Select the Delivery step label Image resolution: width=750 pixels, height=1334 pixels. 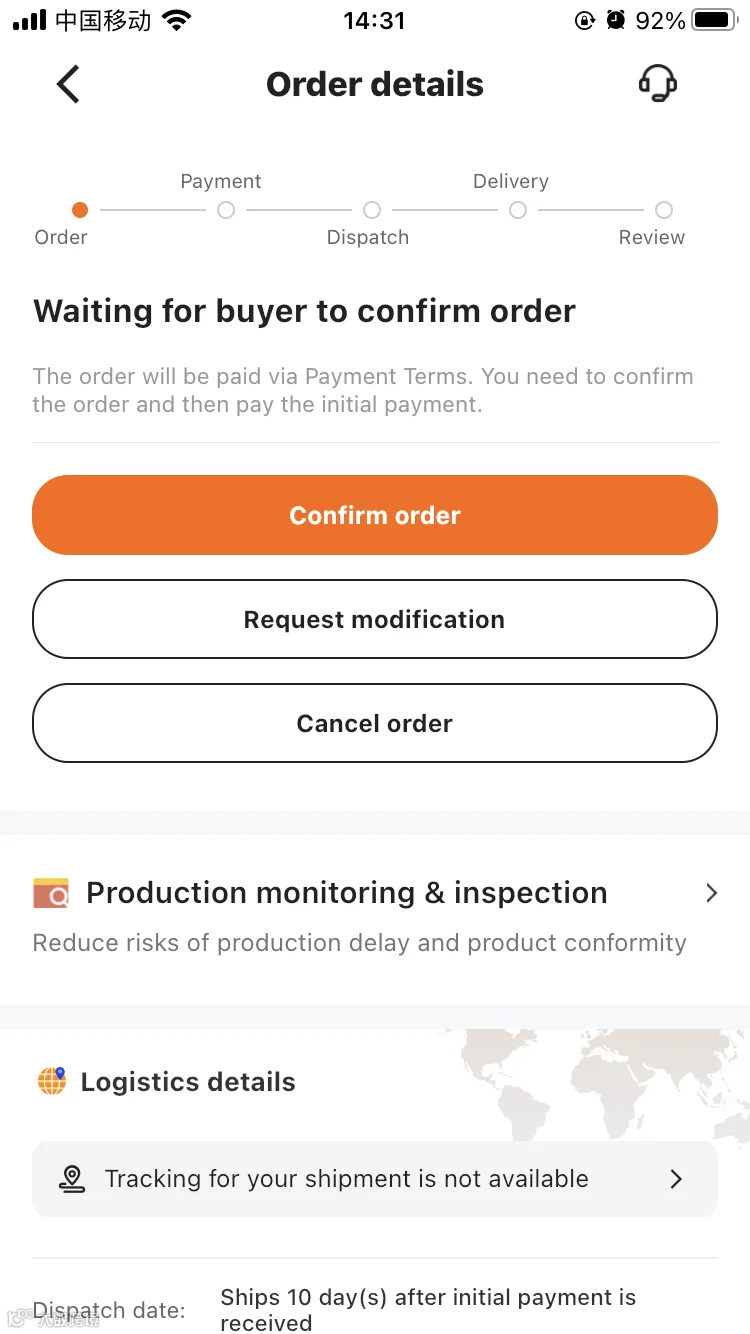(x=510, y=181)
